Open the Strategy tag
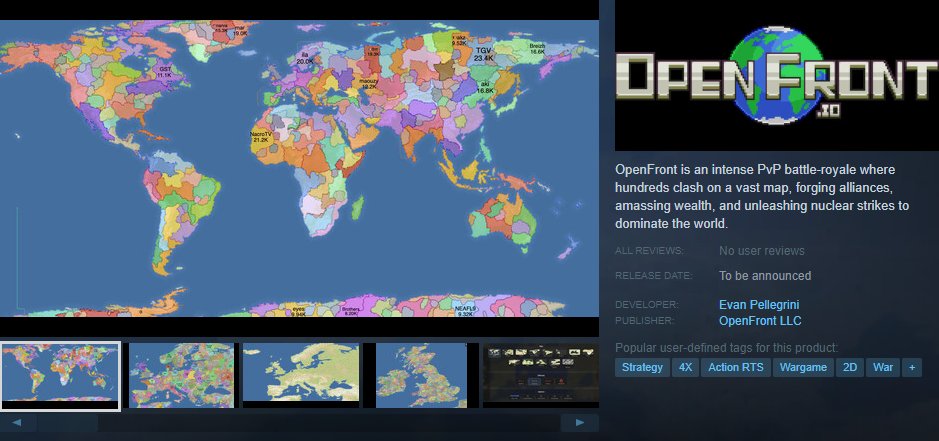 coord(642,367)
